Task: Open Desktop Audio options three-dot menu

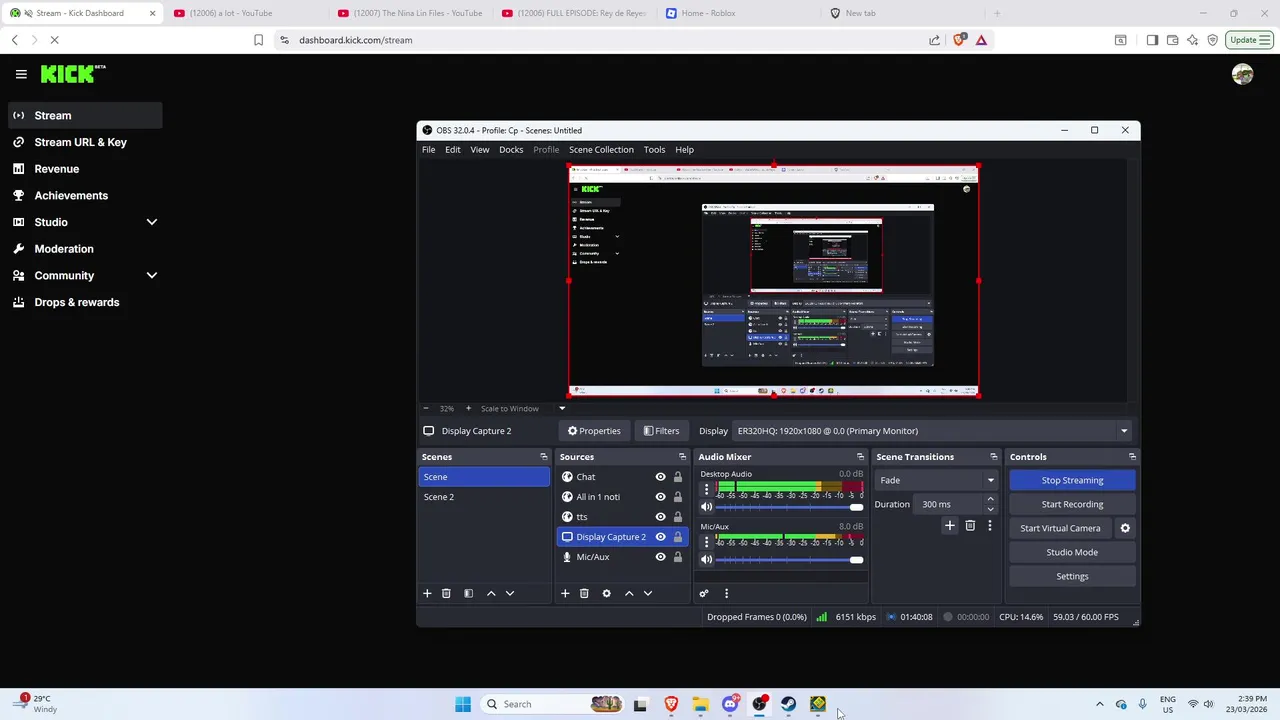Action: [x=706, y=489]
